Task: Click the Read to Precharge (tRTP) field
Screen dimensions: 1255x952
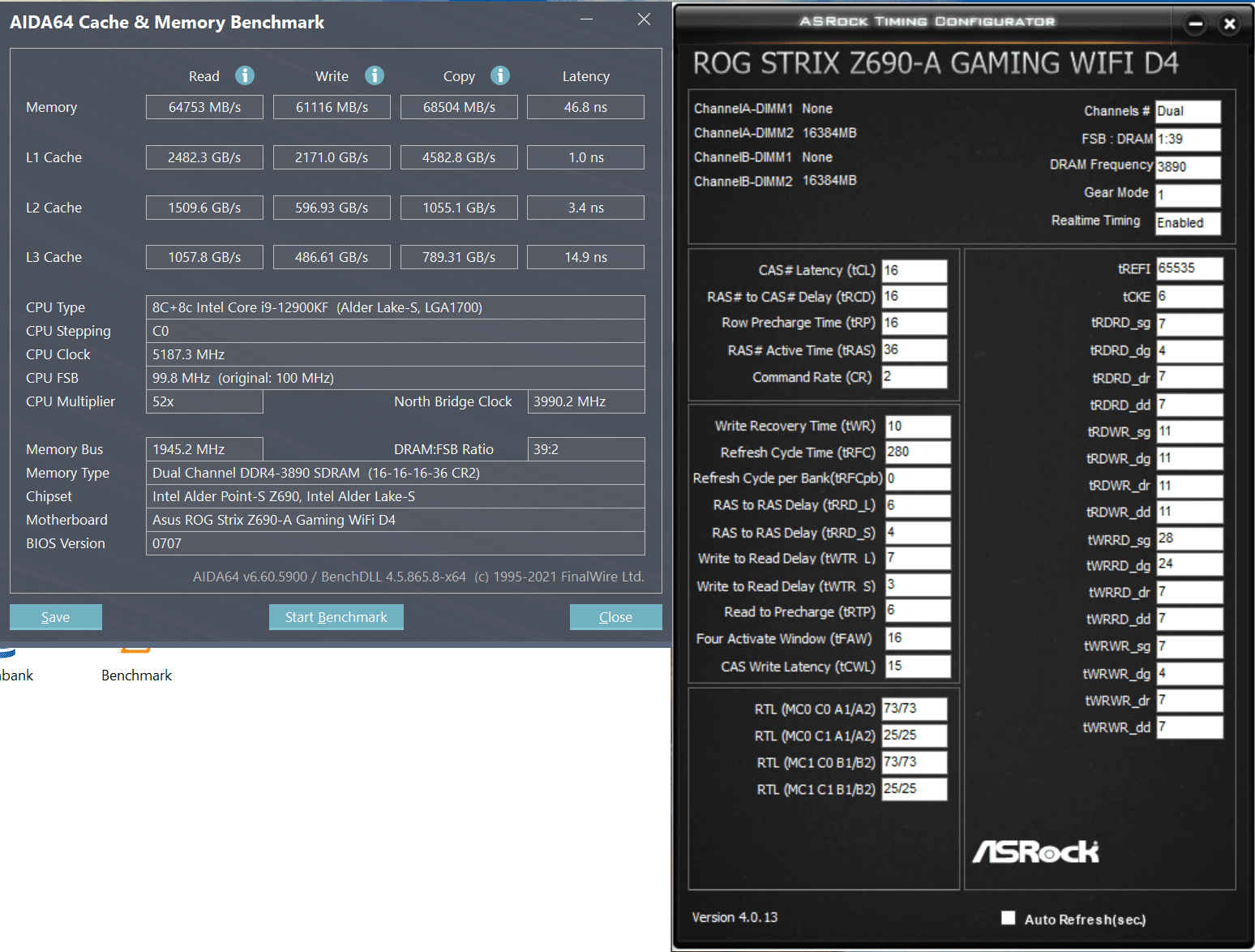Action: [918, 611]
